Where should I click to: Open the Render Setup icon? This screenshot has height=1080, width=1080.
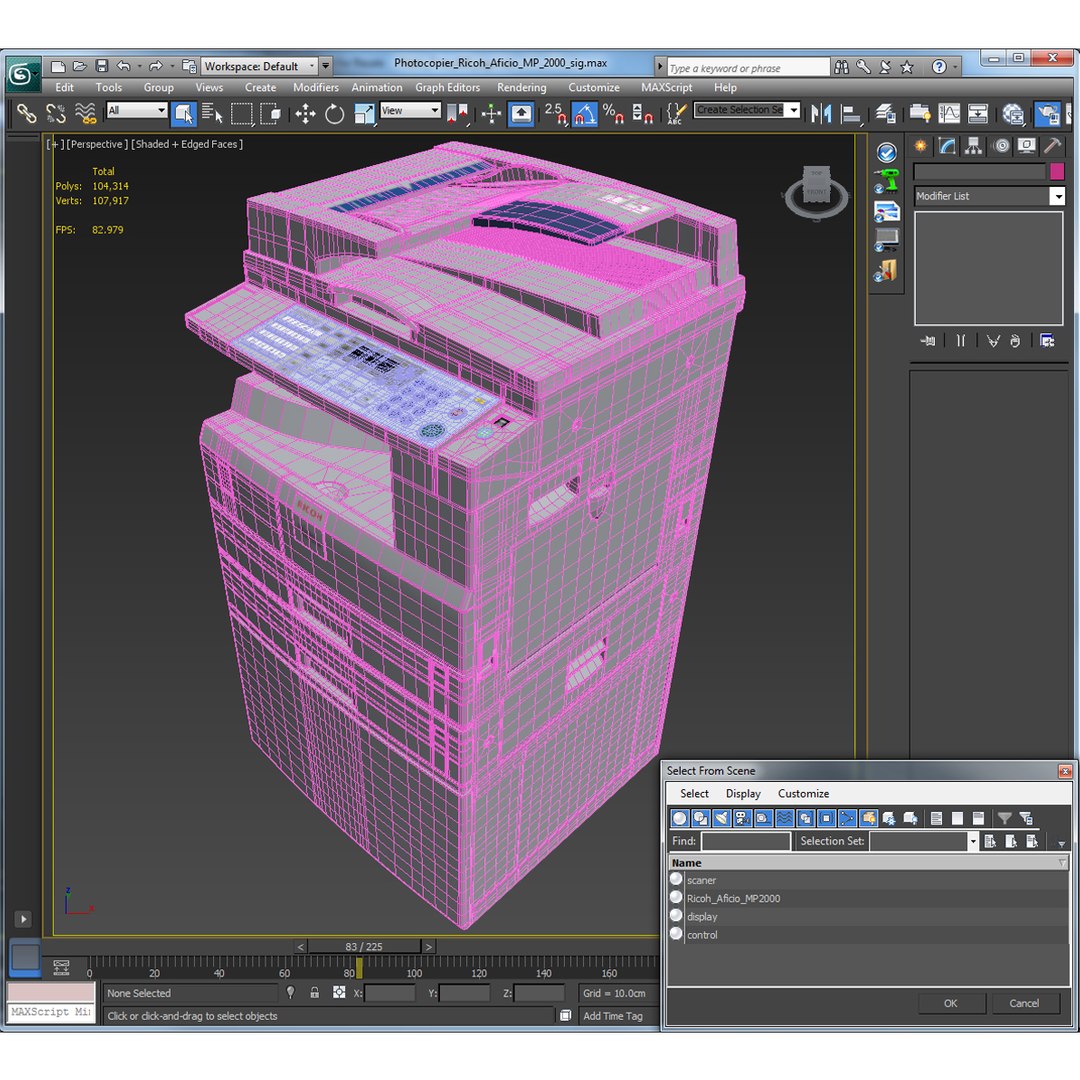(x=1048, y=113)
